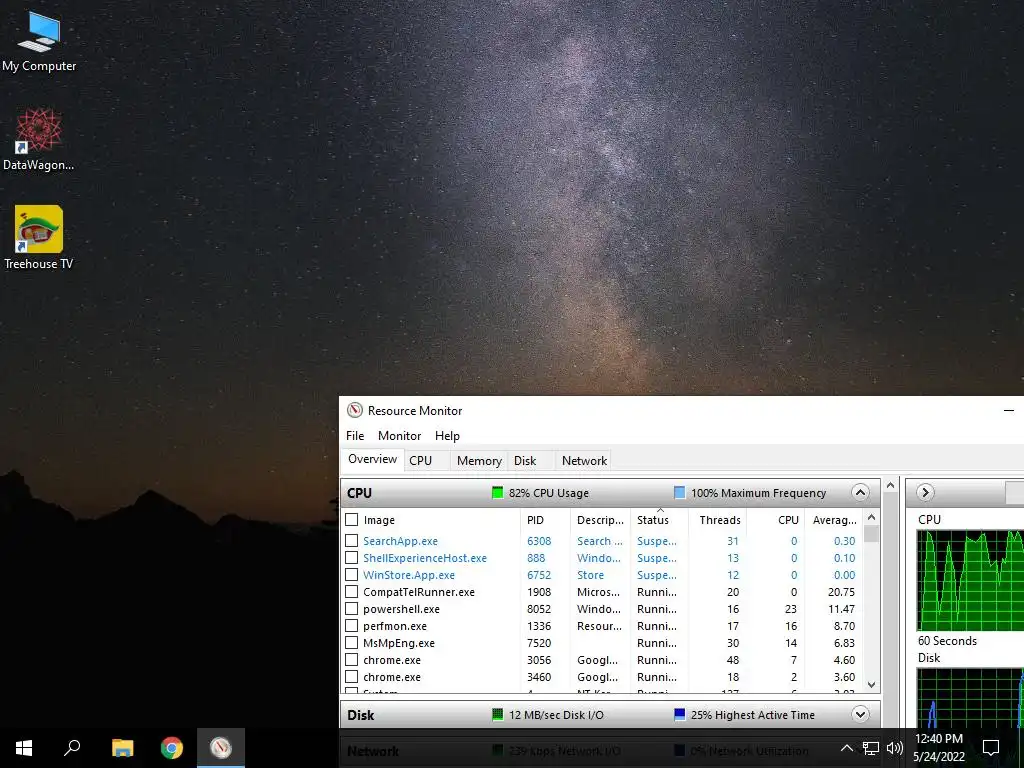Image resolution: width=1024 pixels, height=768 pixels.
Task: Minimize the Resource Monitor window
Action: [1008, 410]
